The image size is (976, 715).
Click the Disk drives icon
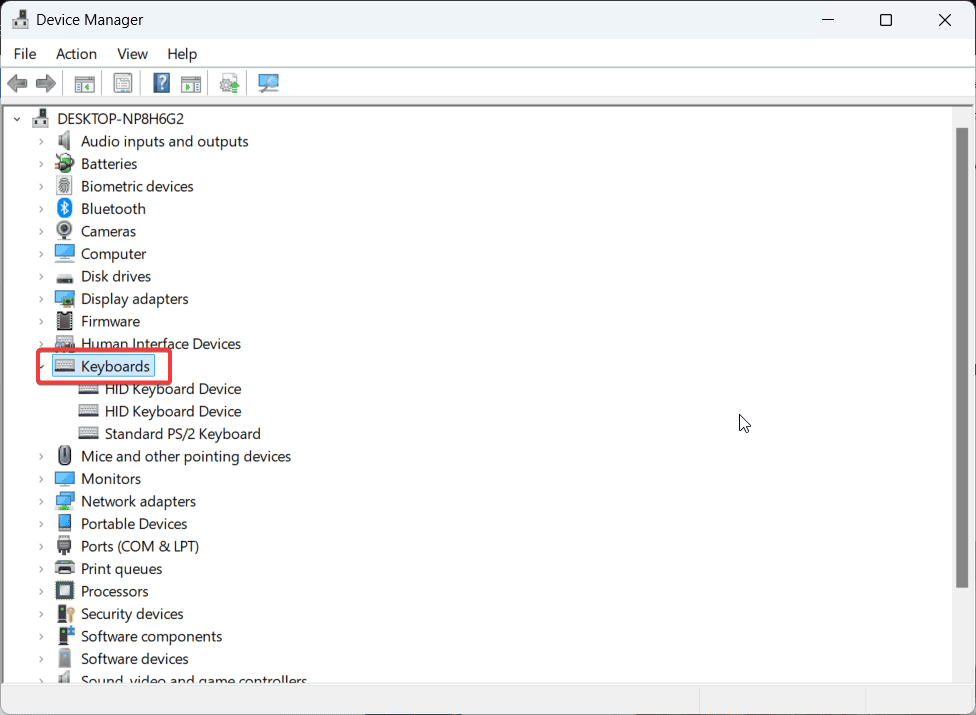64,278
